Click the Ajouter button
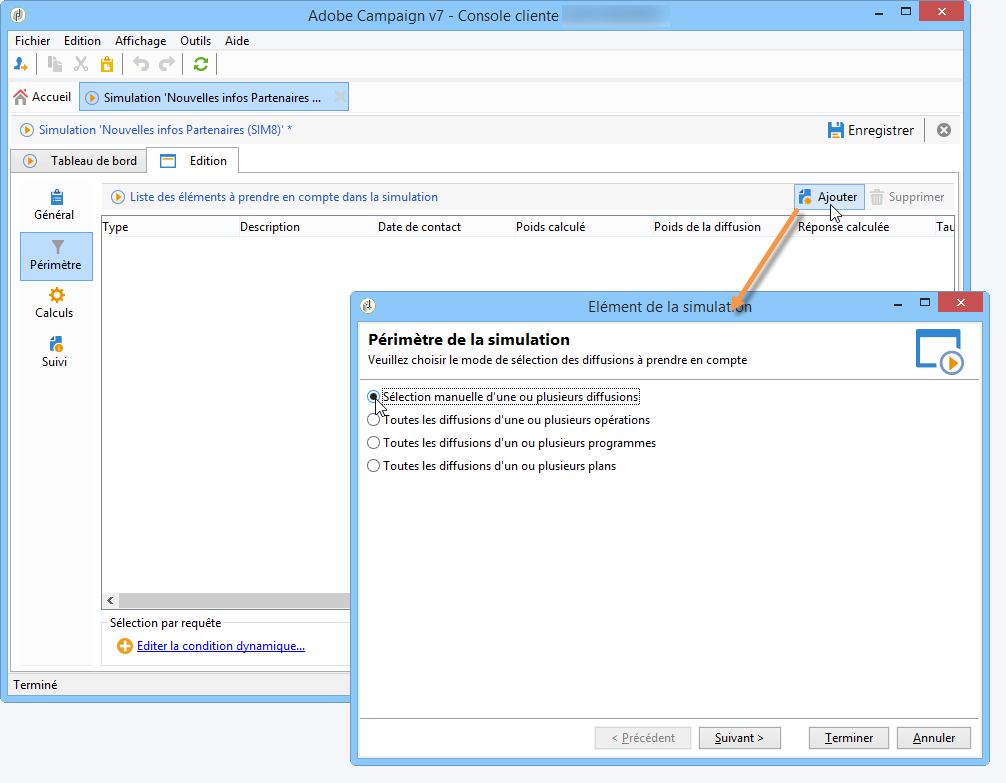This screenshot has height=783, width=1006. click(x=829, y=197)
